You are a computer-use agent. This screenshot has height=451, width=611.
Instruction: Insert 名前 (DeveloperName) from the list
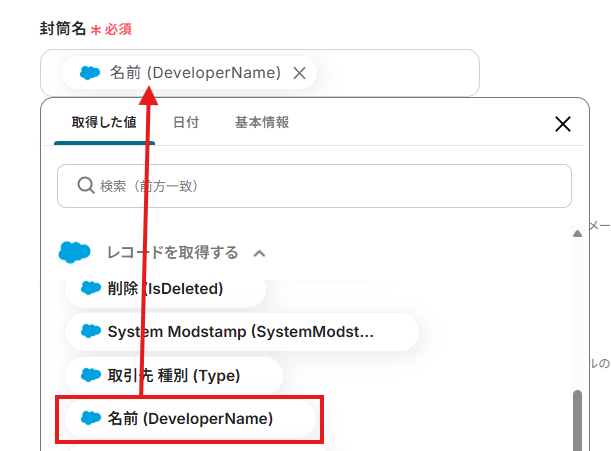click(190, 418)
